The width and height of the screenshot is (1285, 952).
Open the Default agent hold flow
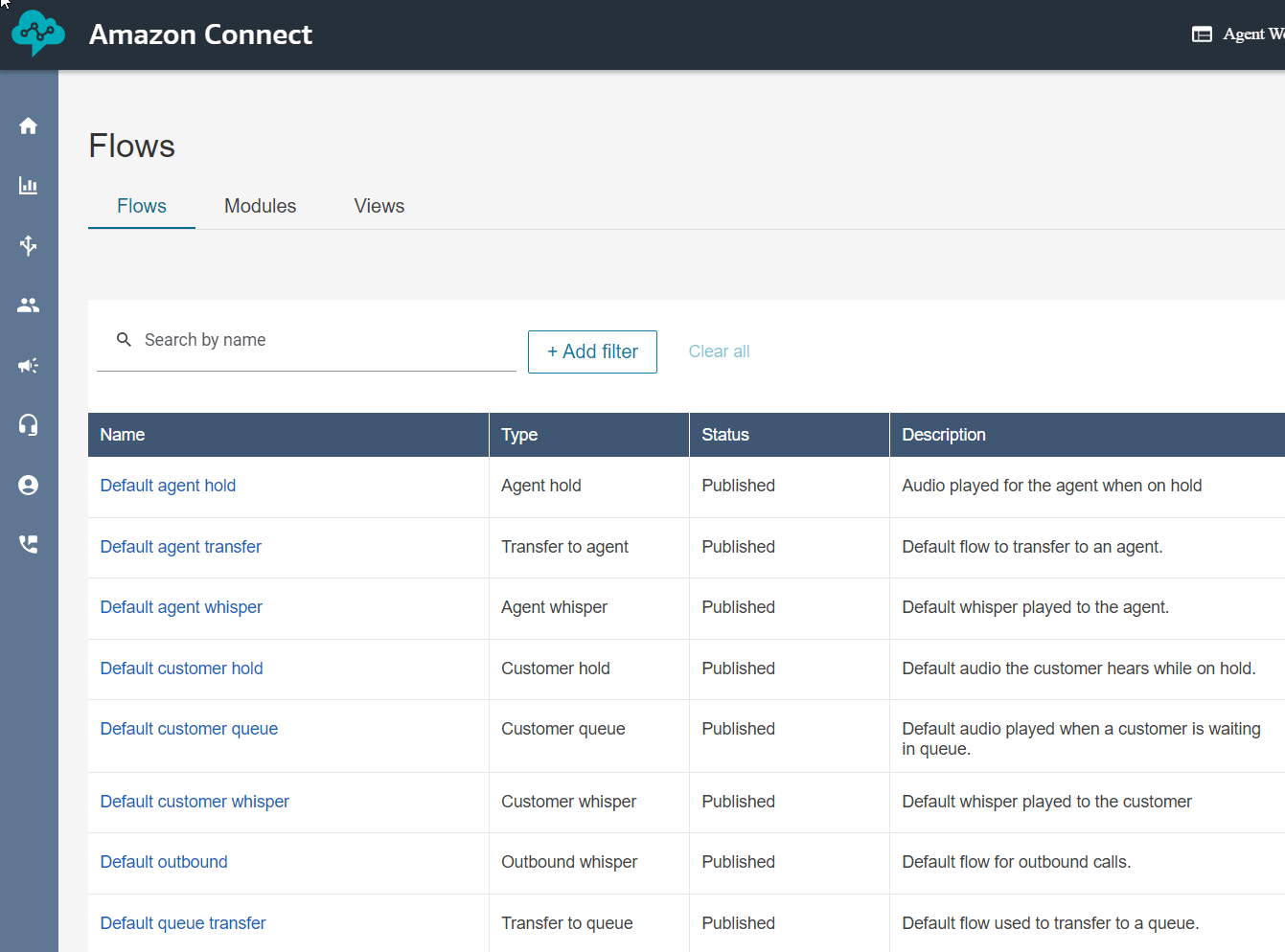click(168, 486)
